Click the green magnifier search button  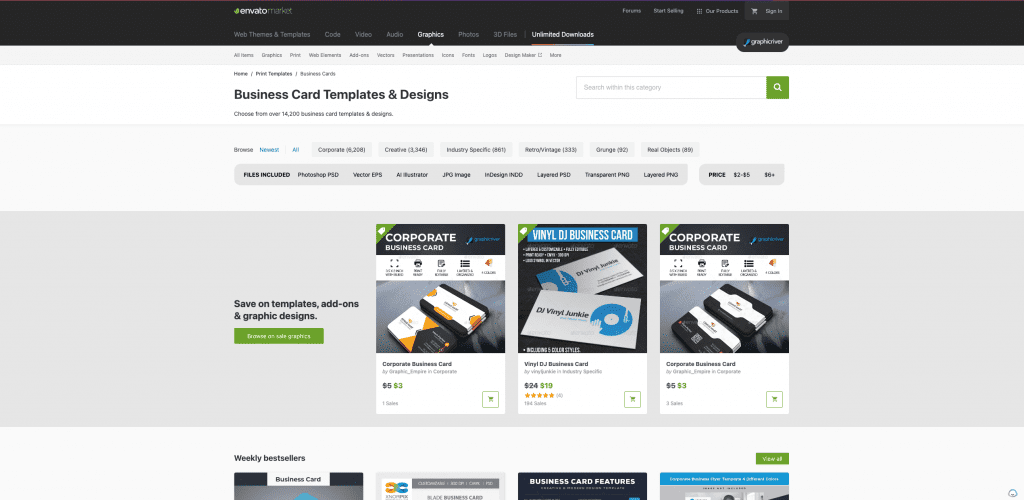pyautogui.click(x=777, y=87)
